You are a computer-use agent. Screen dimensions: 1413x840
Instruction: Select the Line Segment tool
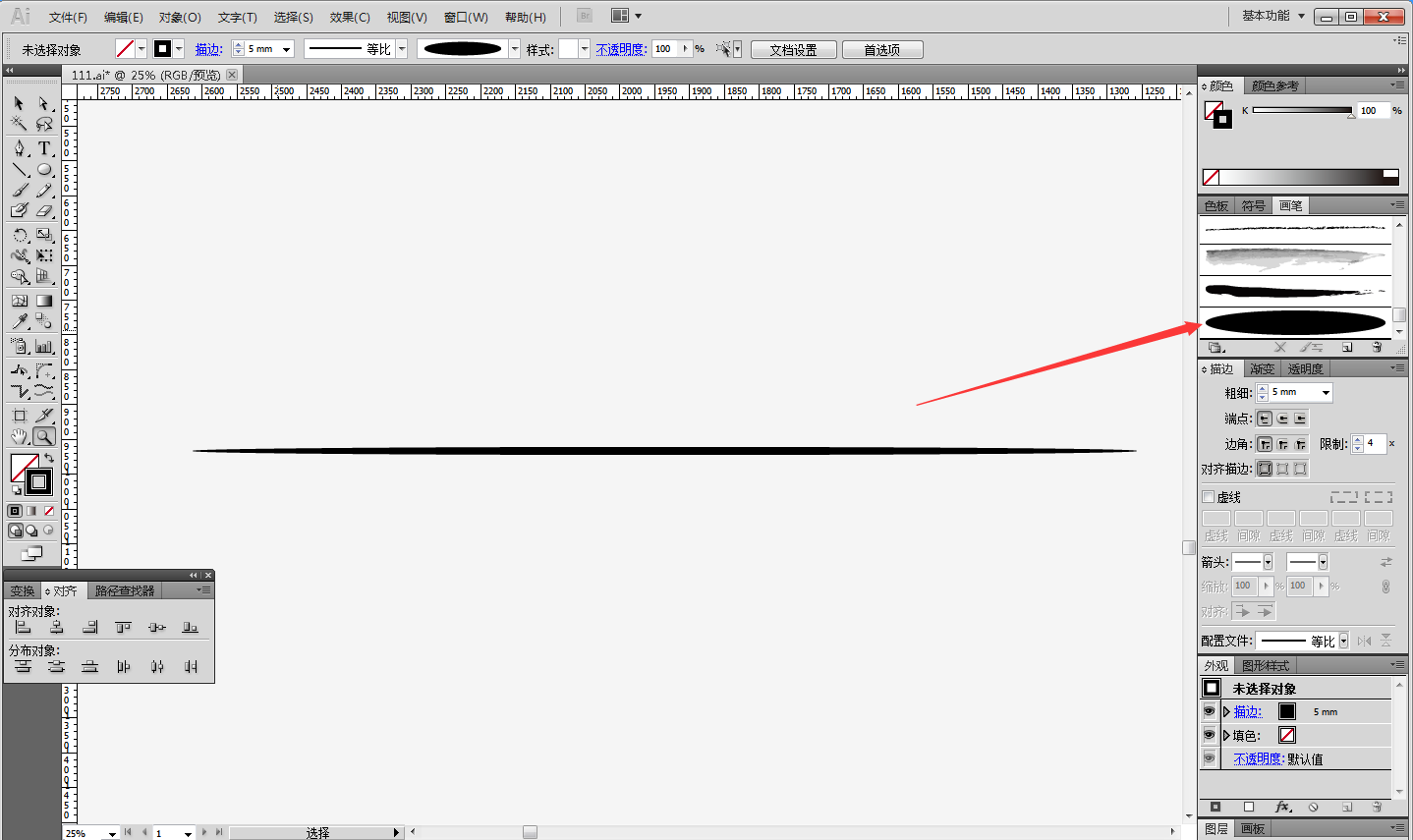(19, 170)
